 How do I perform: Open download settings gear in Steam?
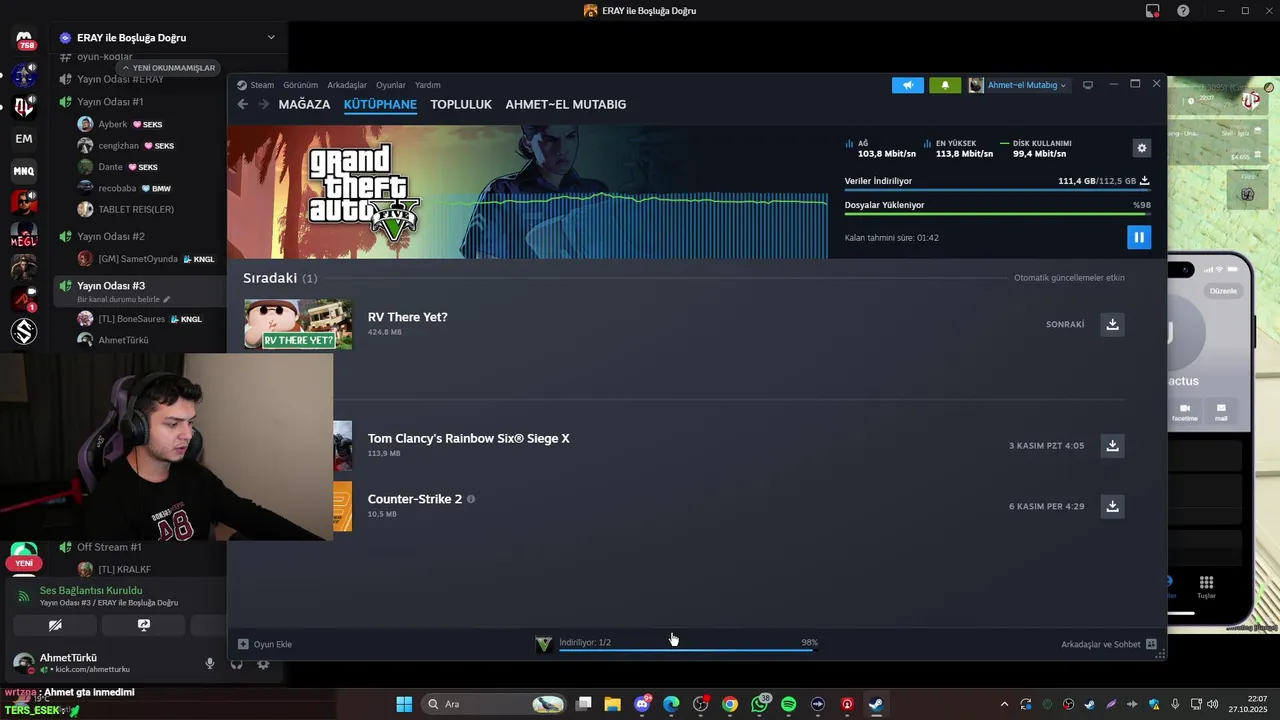(x=1142, y=148)
